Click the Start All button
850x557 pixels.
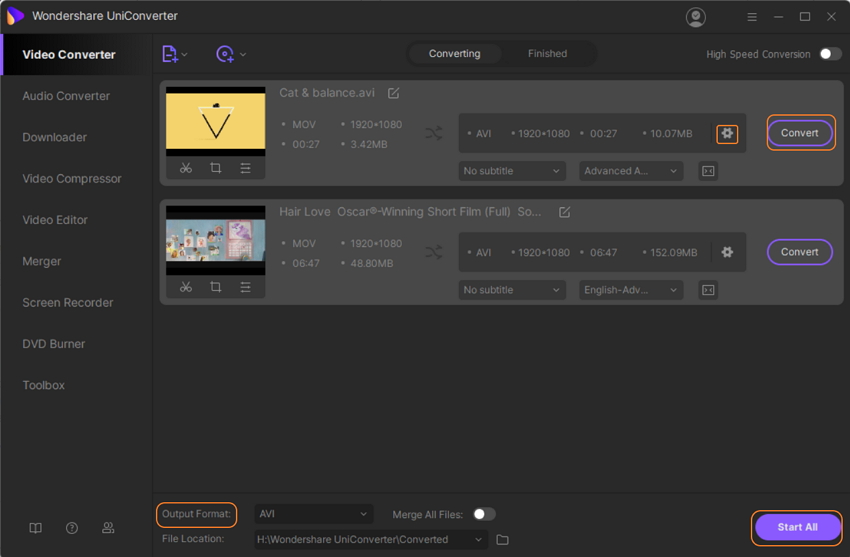point(797,527)
